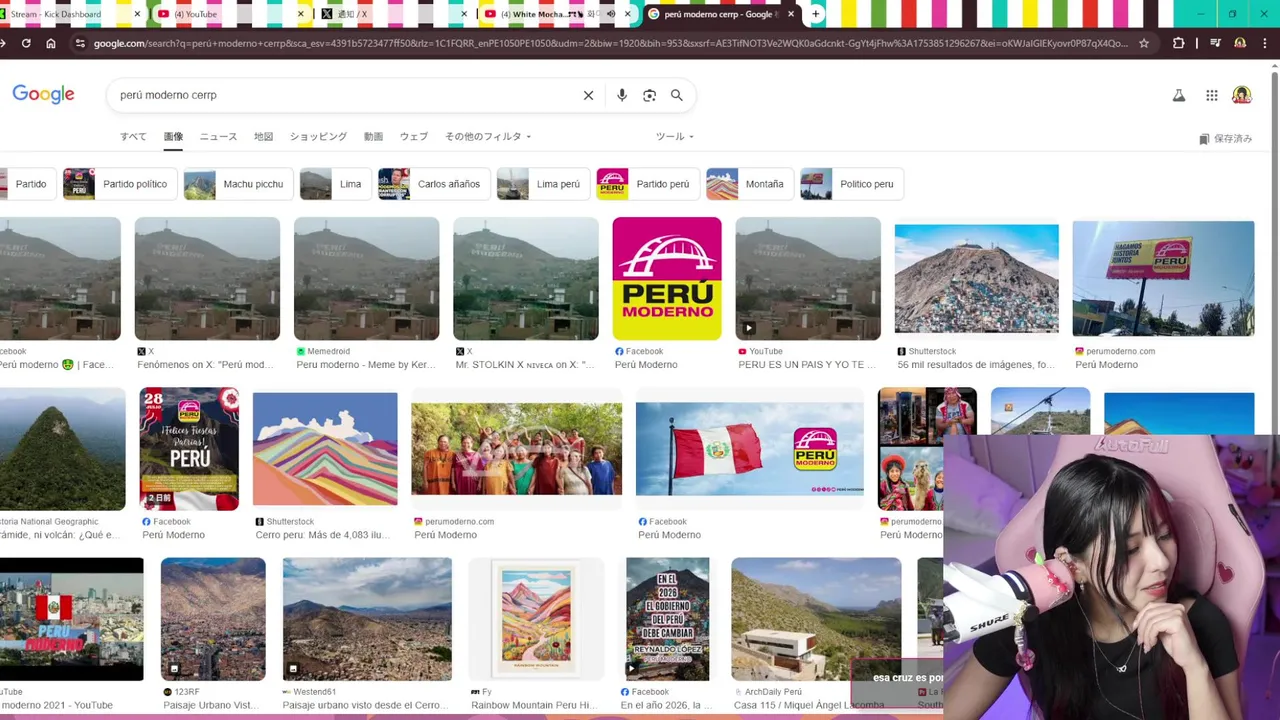1280x720 pixels.
Task: Open the pink Perú Moderno logo image
Action: point(667,278)
